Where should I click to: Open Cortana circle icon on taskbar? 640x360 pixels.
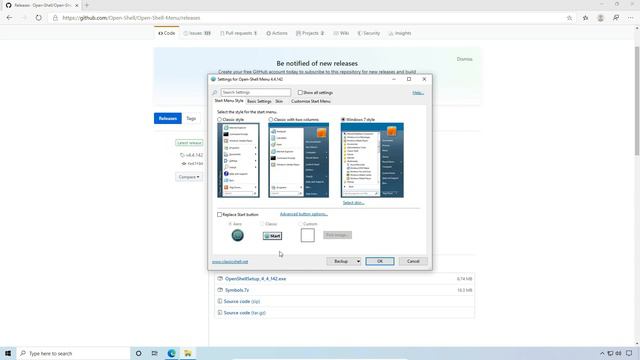tap(139, 353)
